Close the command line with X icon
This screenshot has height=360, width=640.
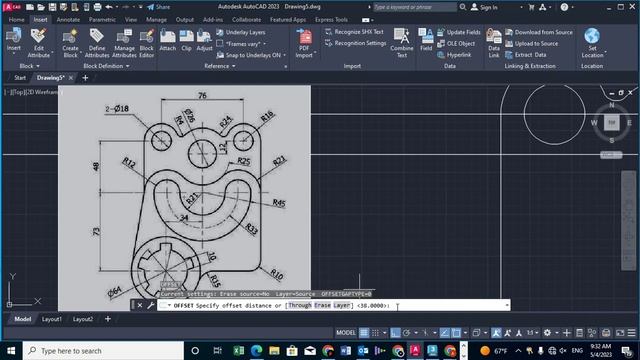pyautogui.click(x=140, y=305)
